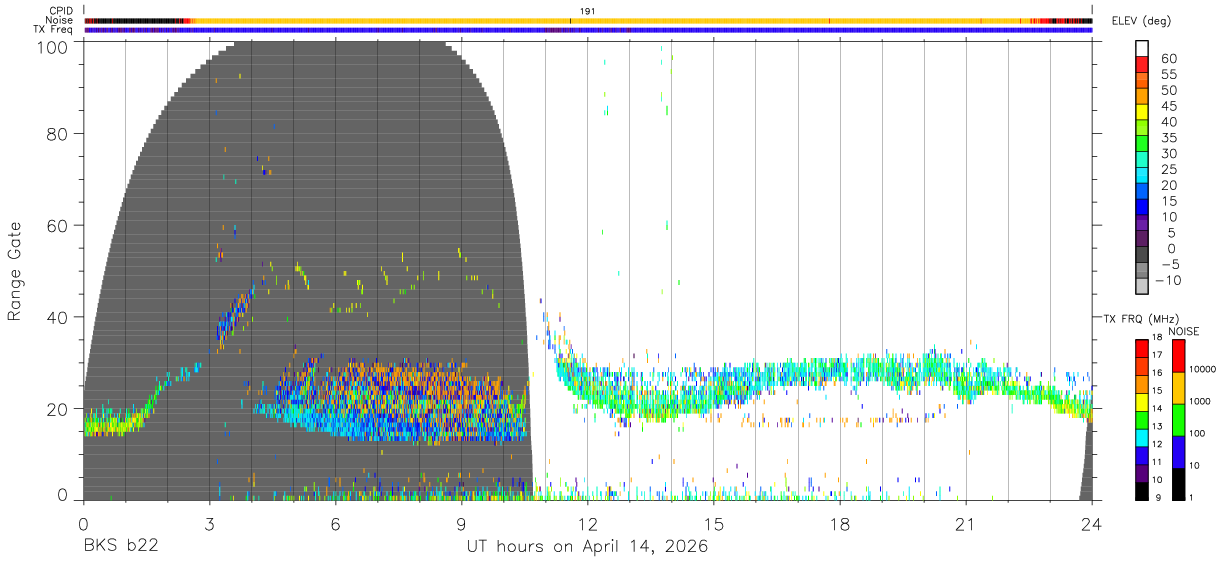Pick the red top segment of the TX FRQ bar
The height and width of the screenshot is (567, 1228).
[1142, 349]
